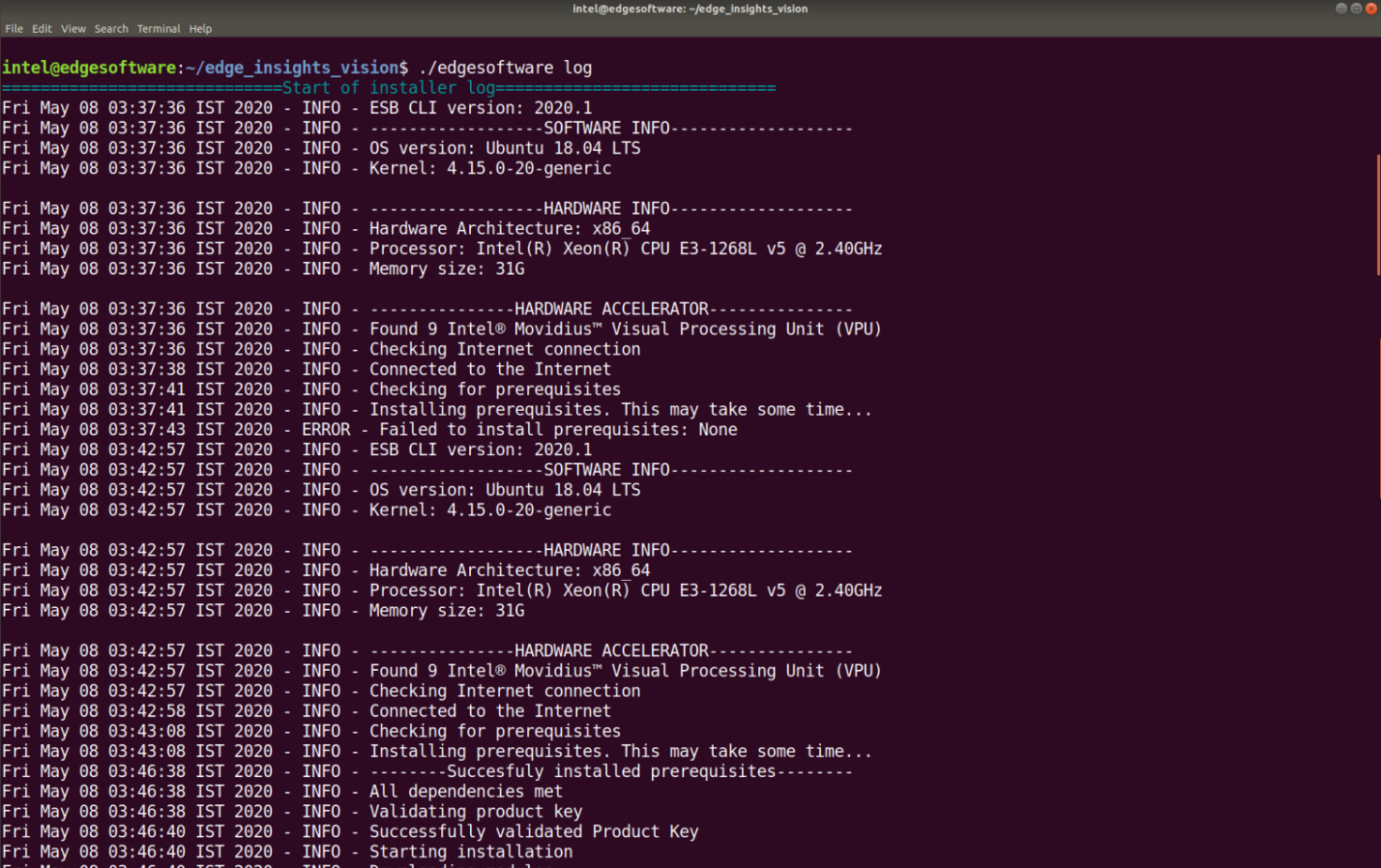Minimize the terminal window
Viewport: 1381px width, 868px height.
[1341, 9]
